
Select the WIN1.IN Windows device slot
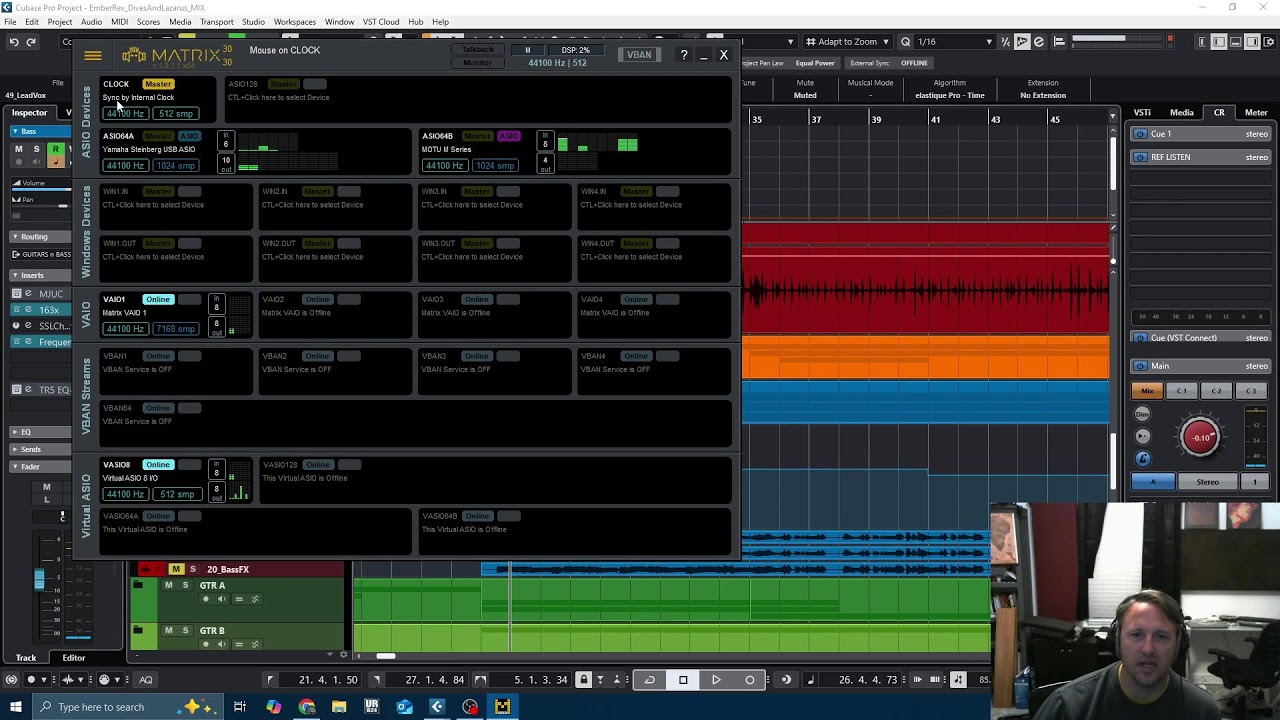point(175,205)
